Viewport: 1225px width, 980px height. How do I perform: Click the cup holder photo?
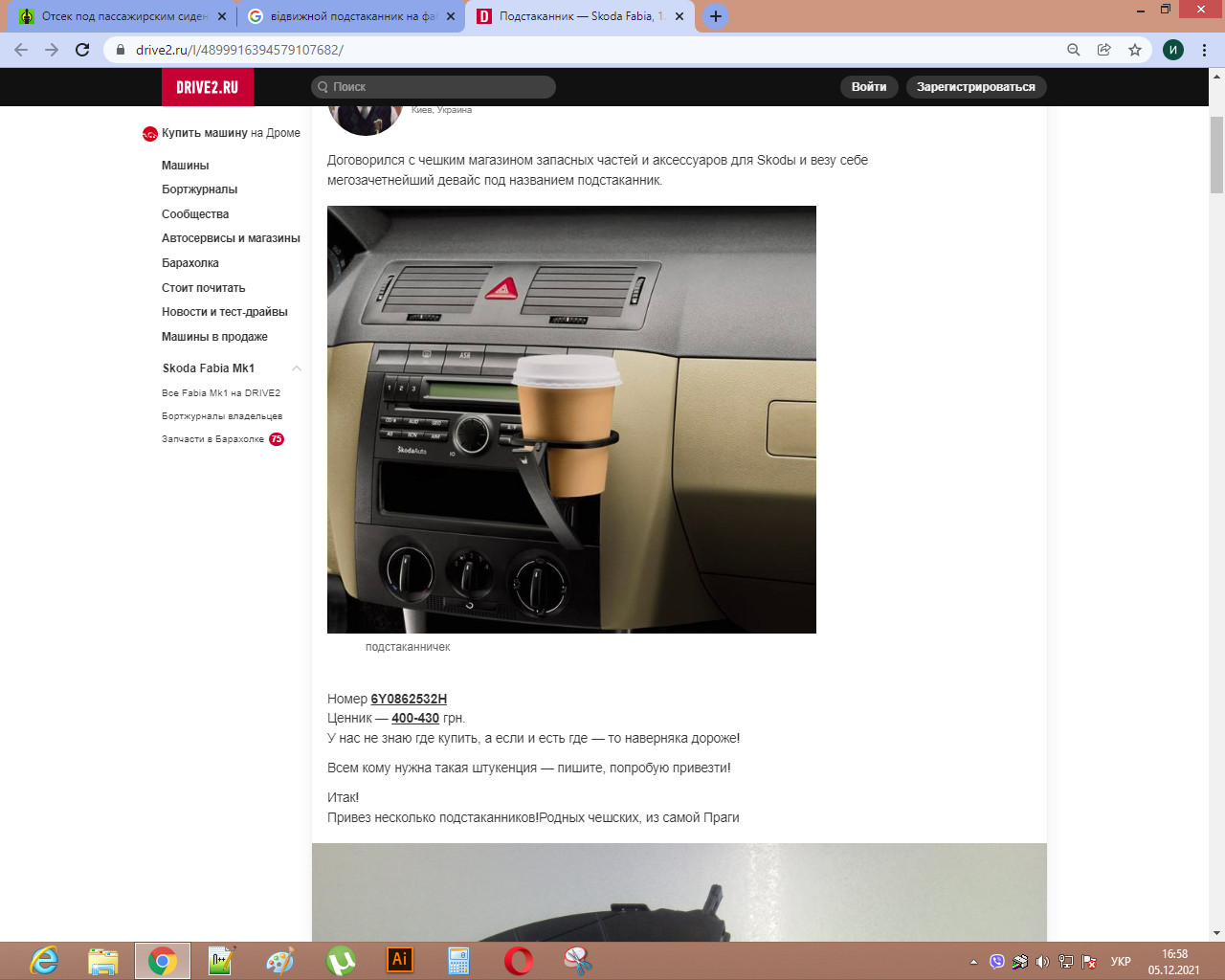coord(571,419)
